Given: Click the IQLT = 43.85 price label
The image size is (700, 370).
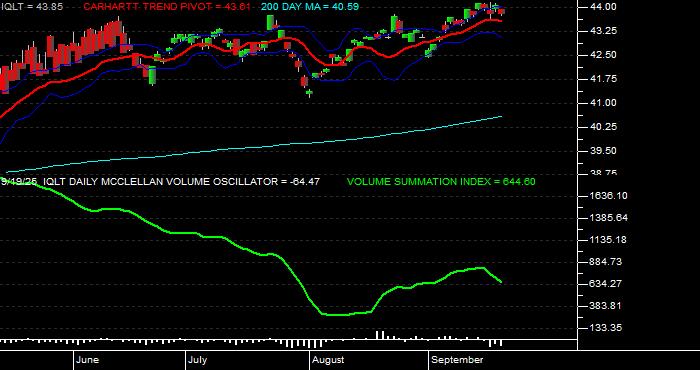Looking at the screenshot, I should click(x=32, y=7).
